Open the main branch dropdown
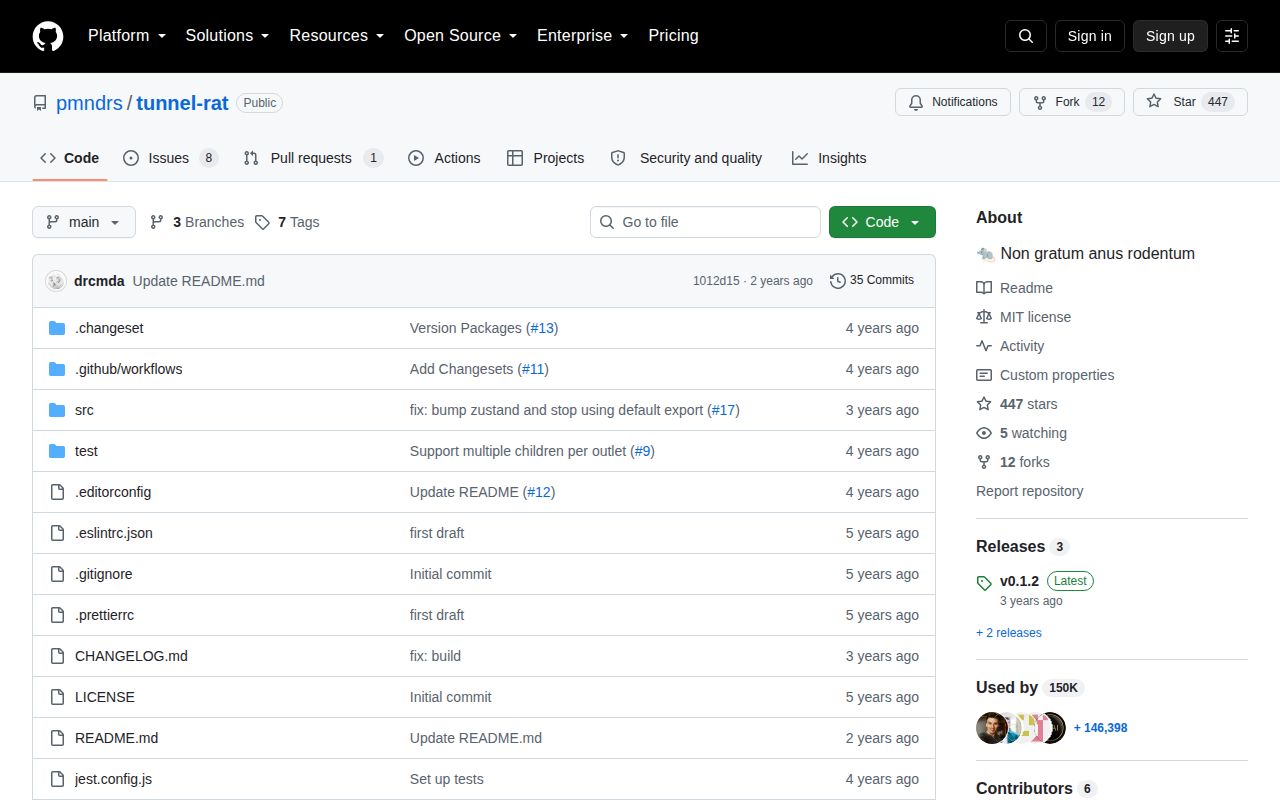Screen dimensions: 1280x800 (84, 222)
